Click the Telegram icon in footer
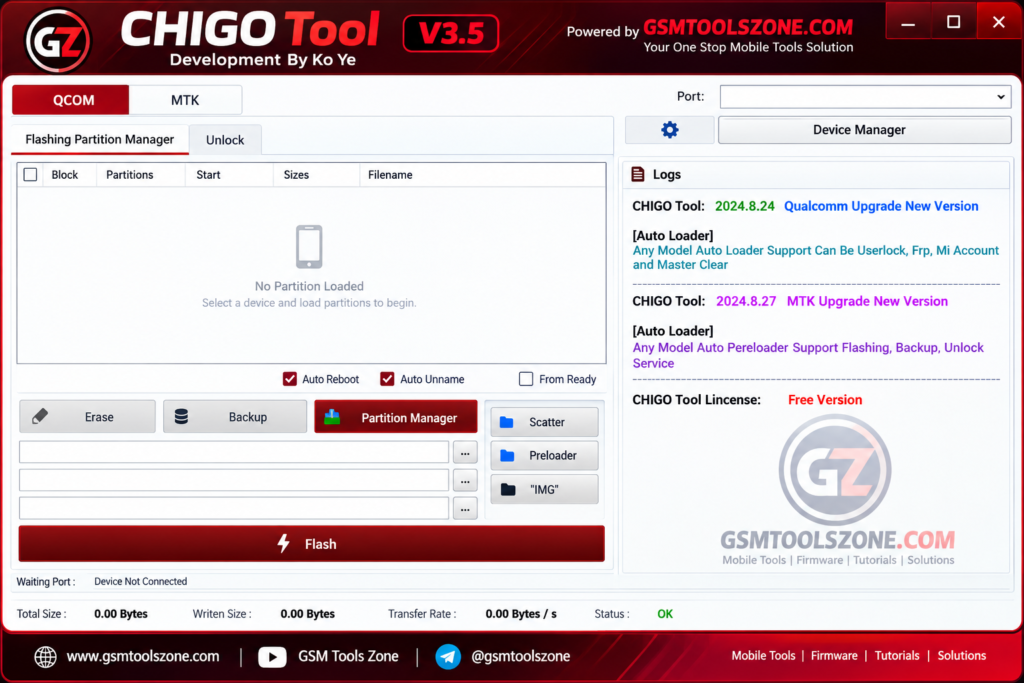 [x=448, y=656]
